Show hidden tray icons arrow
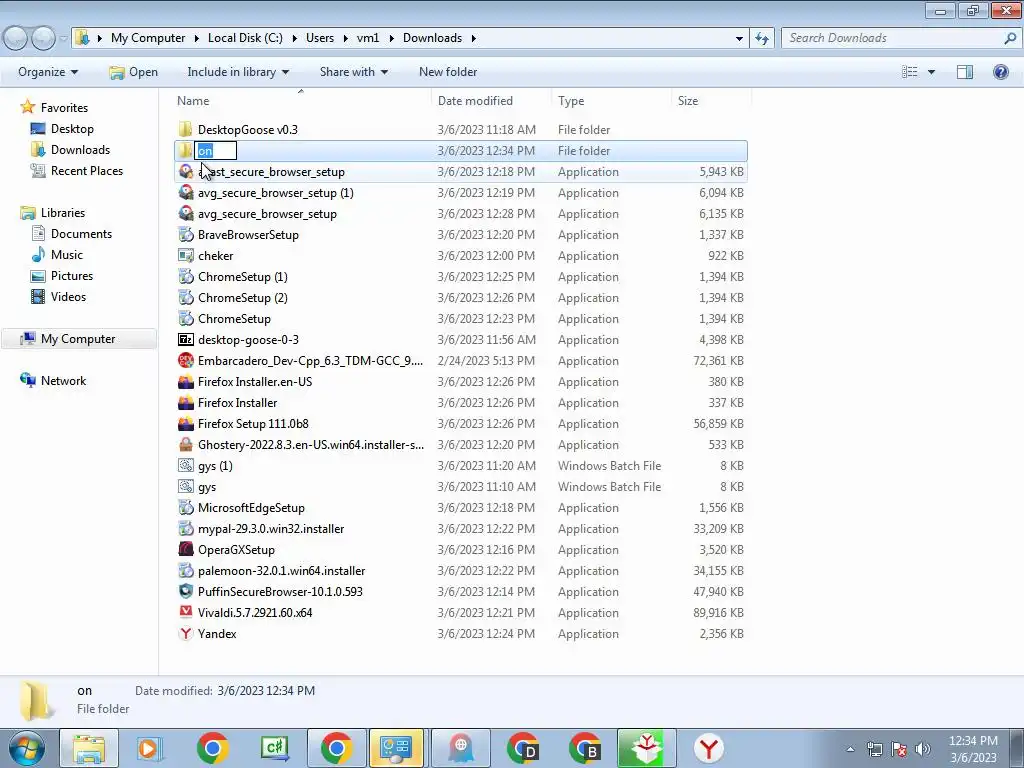Image resolution: width=1024 pixels, height=768 pixels. coord(850,749)
